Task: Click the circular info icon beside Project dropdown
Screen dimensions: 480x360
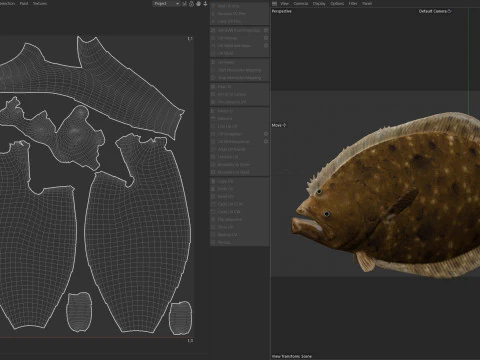Action: click(x=191, y=4)
